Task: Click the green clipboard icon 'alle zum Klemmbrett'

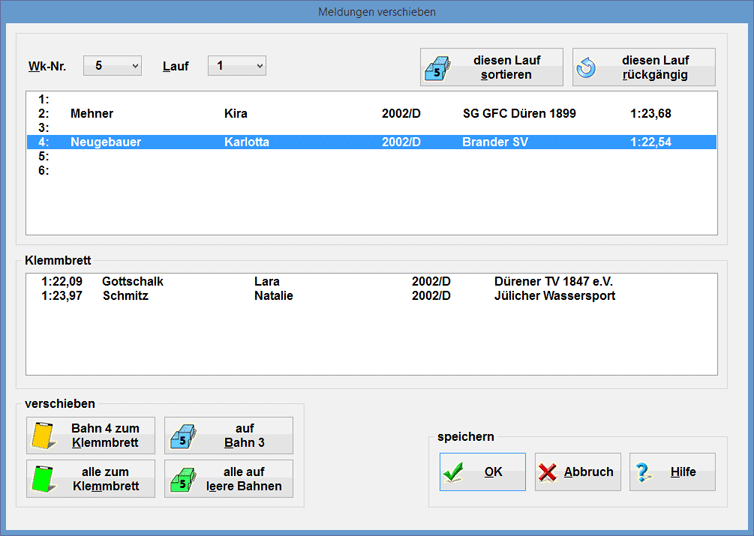Action: click(41, 479)
